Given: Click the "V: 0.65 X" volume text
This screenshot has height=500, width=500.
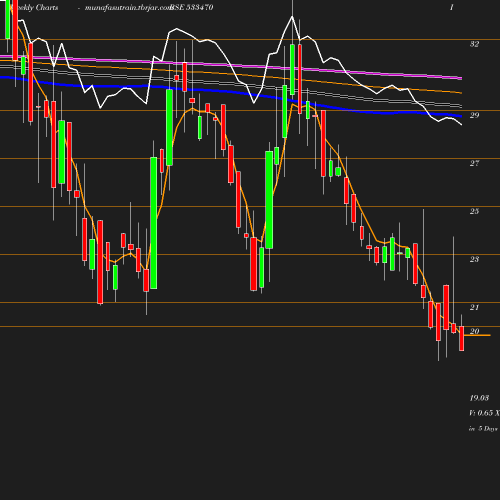Looking at the screenshot, I should pos(484,413).
